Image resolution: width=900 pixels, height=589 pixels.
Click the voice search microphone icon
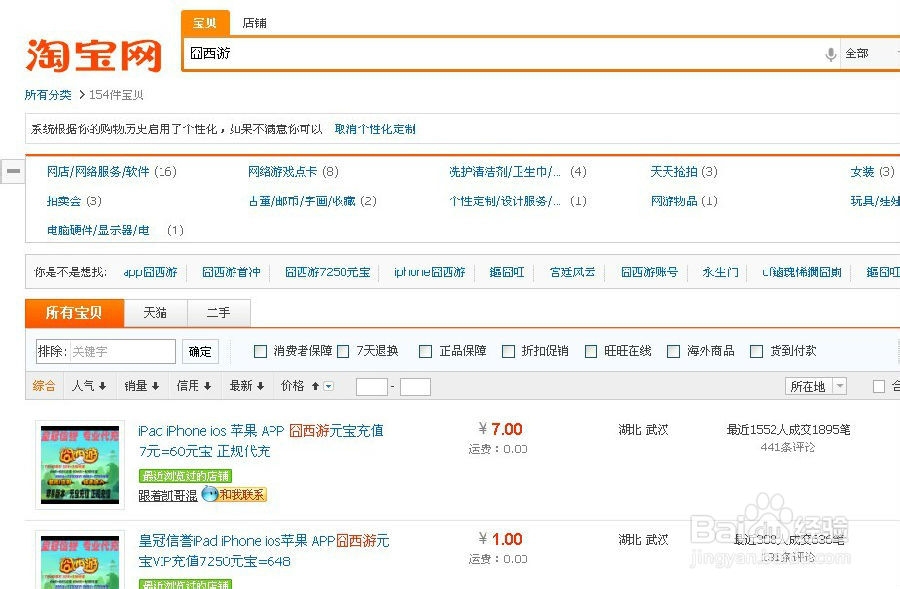coord(831,53)
